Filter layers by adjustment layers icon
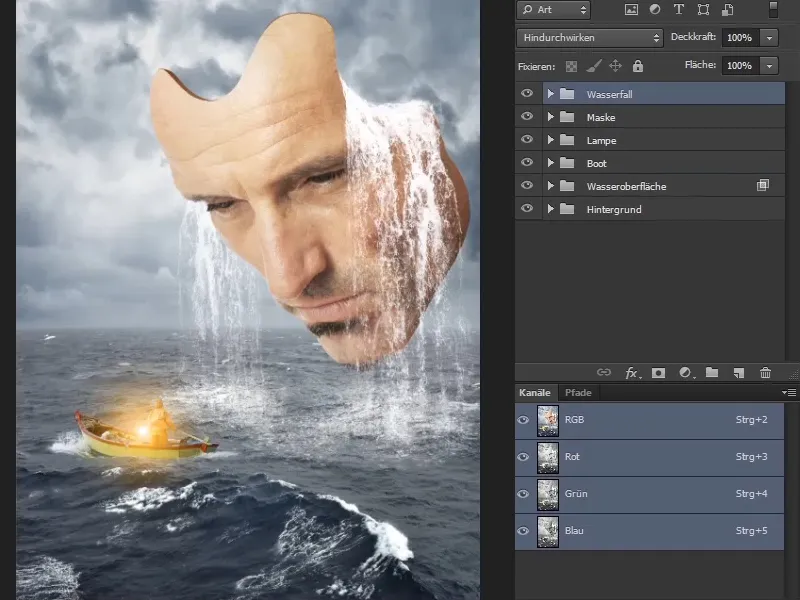Screen dimensions: 800x600 655,10
